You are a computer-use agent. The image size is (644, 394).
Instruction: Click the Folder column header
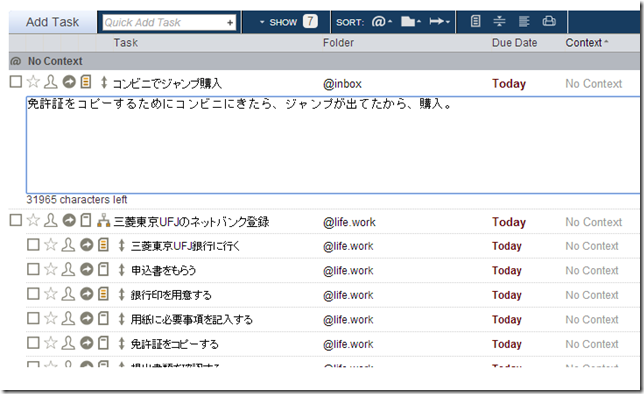coord(338,43)
